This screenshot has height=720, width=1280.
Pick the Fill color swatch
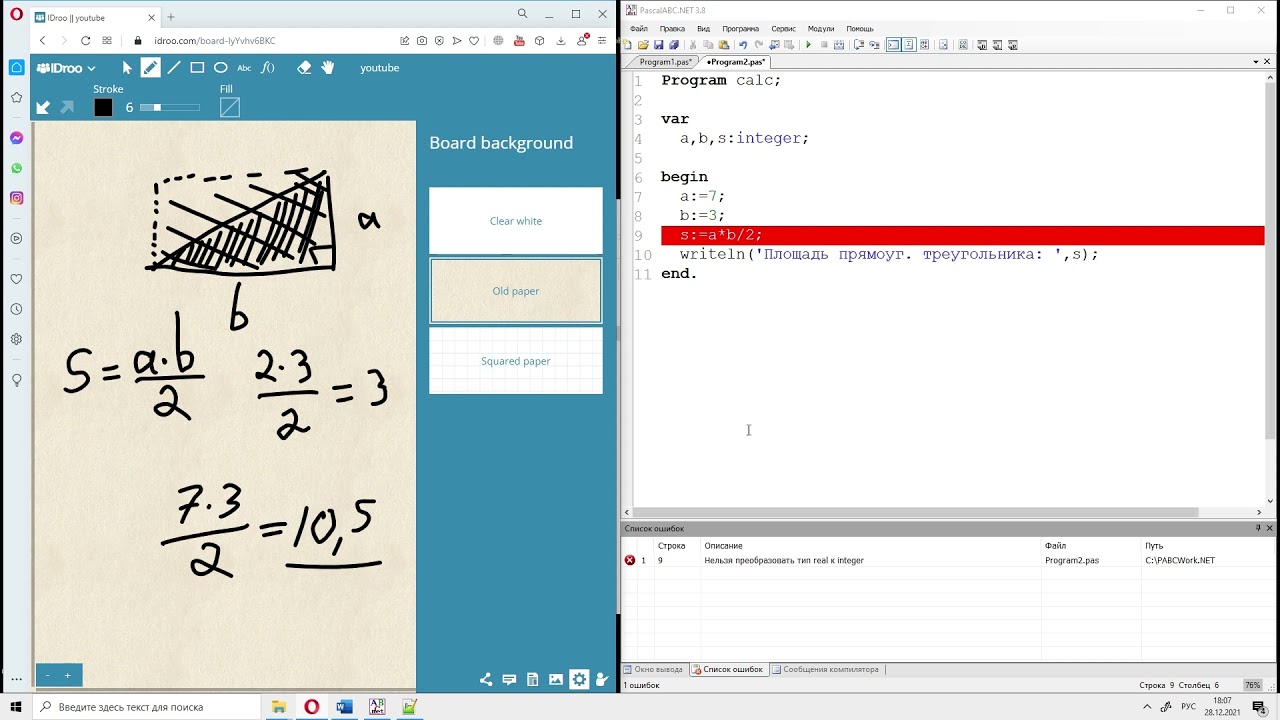click(230, 108)
